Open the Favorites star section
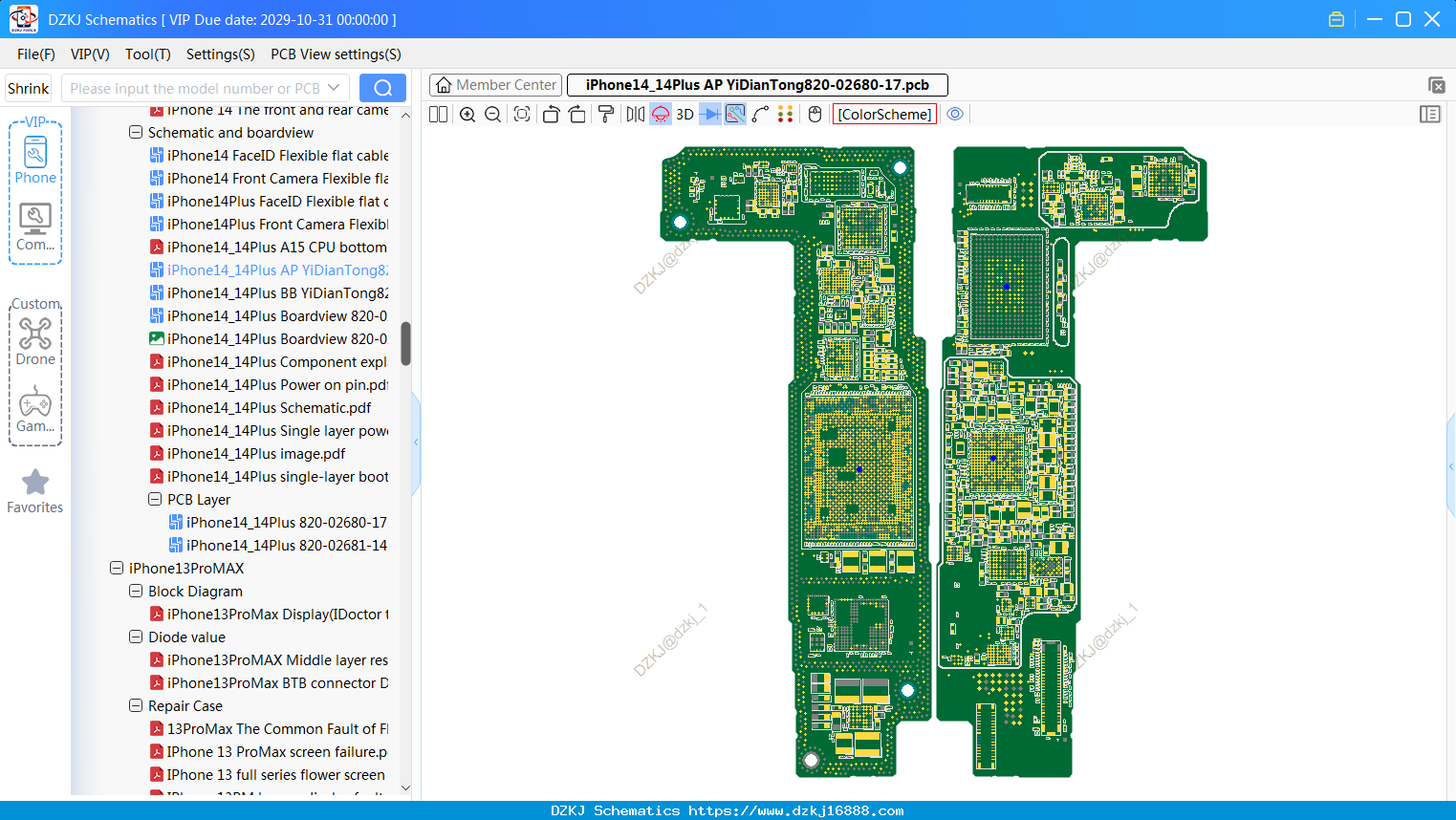This screenshot has width=1456, height=820. click(x=35, y=491)
